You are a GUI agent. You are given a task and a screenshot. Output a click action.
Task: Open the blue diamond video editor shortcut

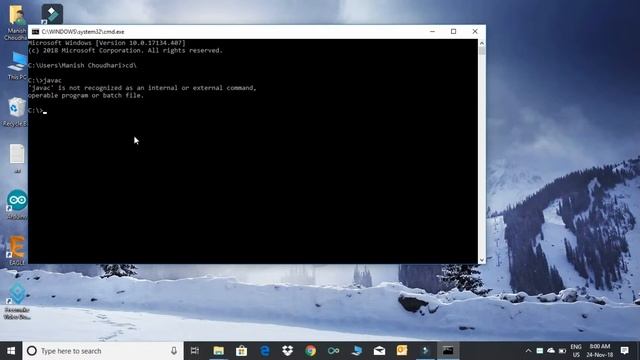(x=17, y=301)
